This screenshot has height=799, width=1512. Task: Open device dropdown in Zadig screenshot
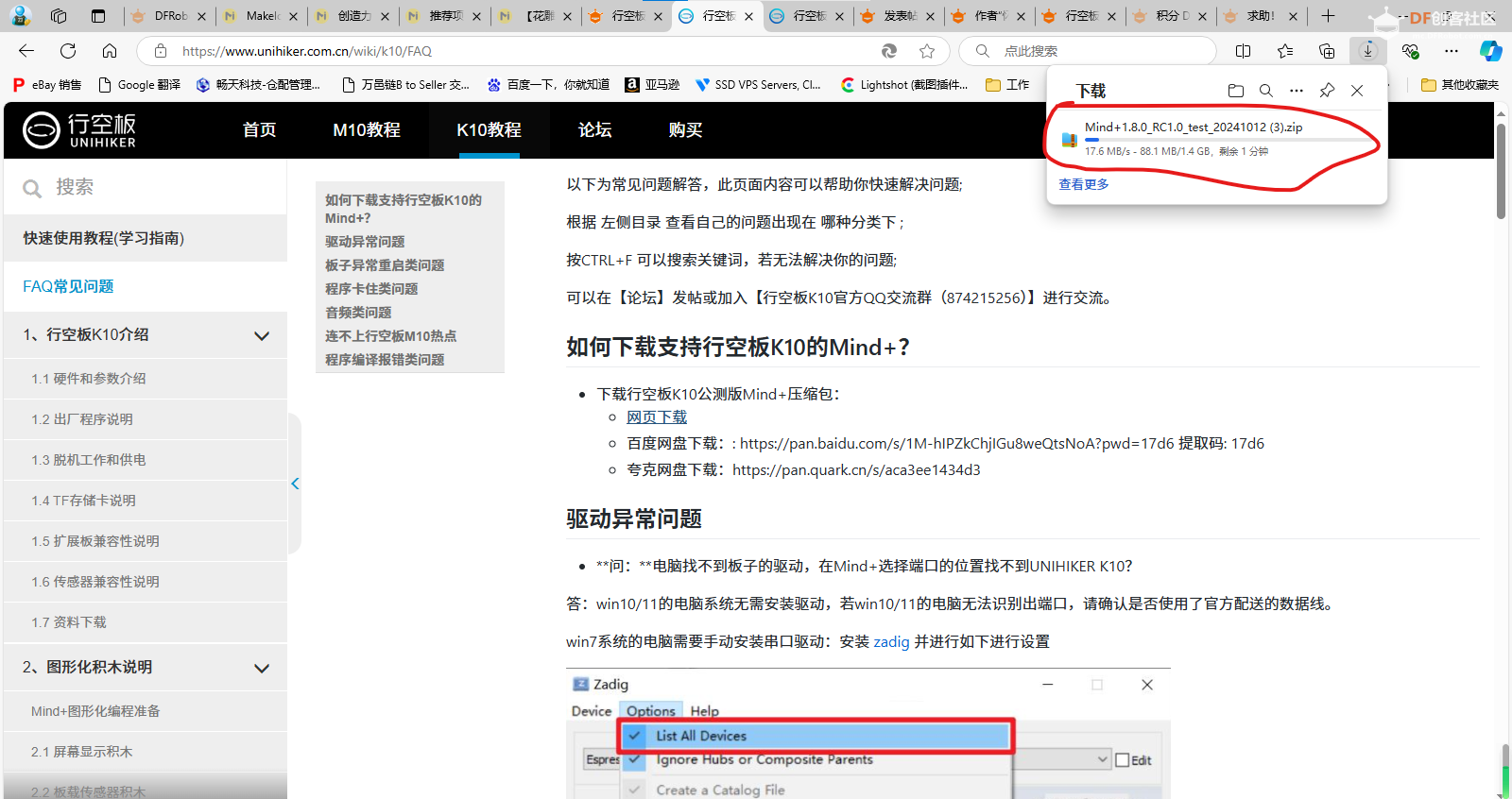[x=1102, y=759]
